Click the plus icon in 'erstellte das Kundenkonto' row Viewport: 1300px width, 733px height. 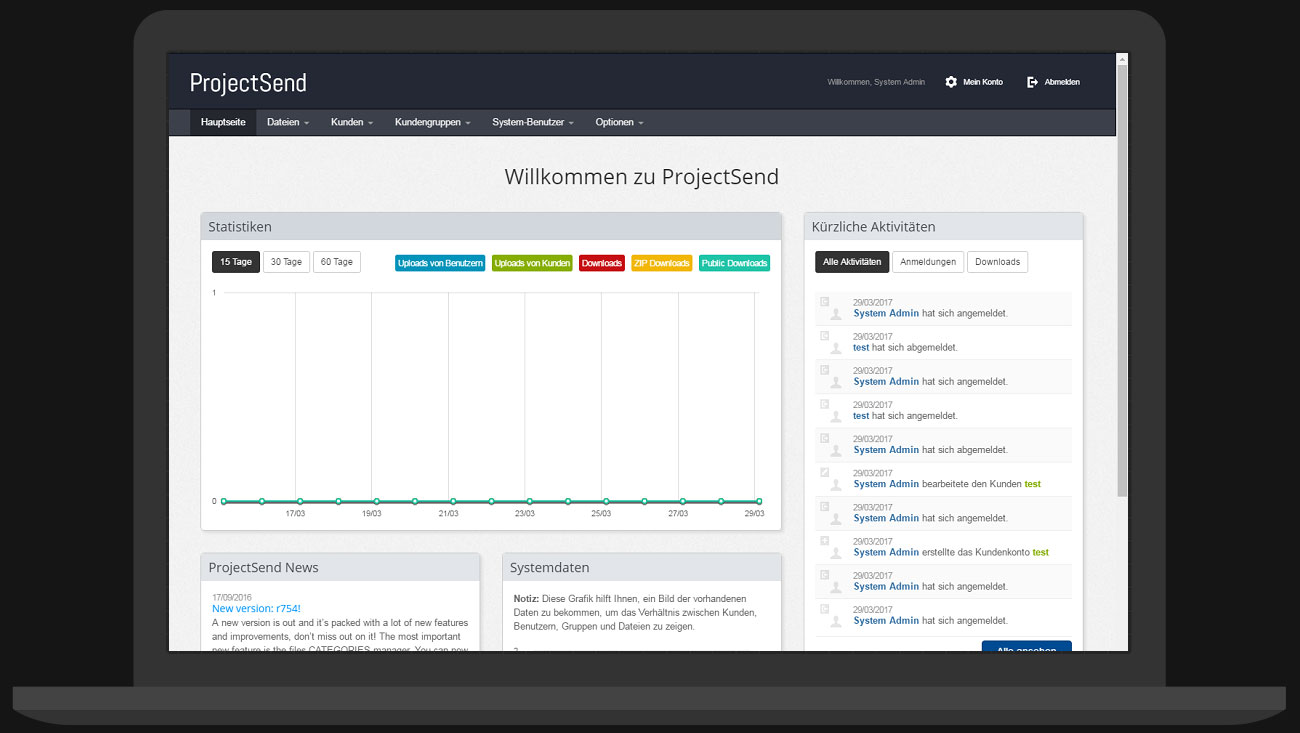pyautogui.click(x=825, y=541)
